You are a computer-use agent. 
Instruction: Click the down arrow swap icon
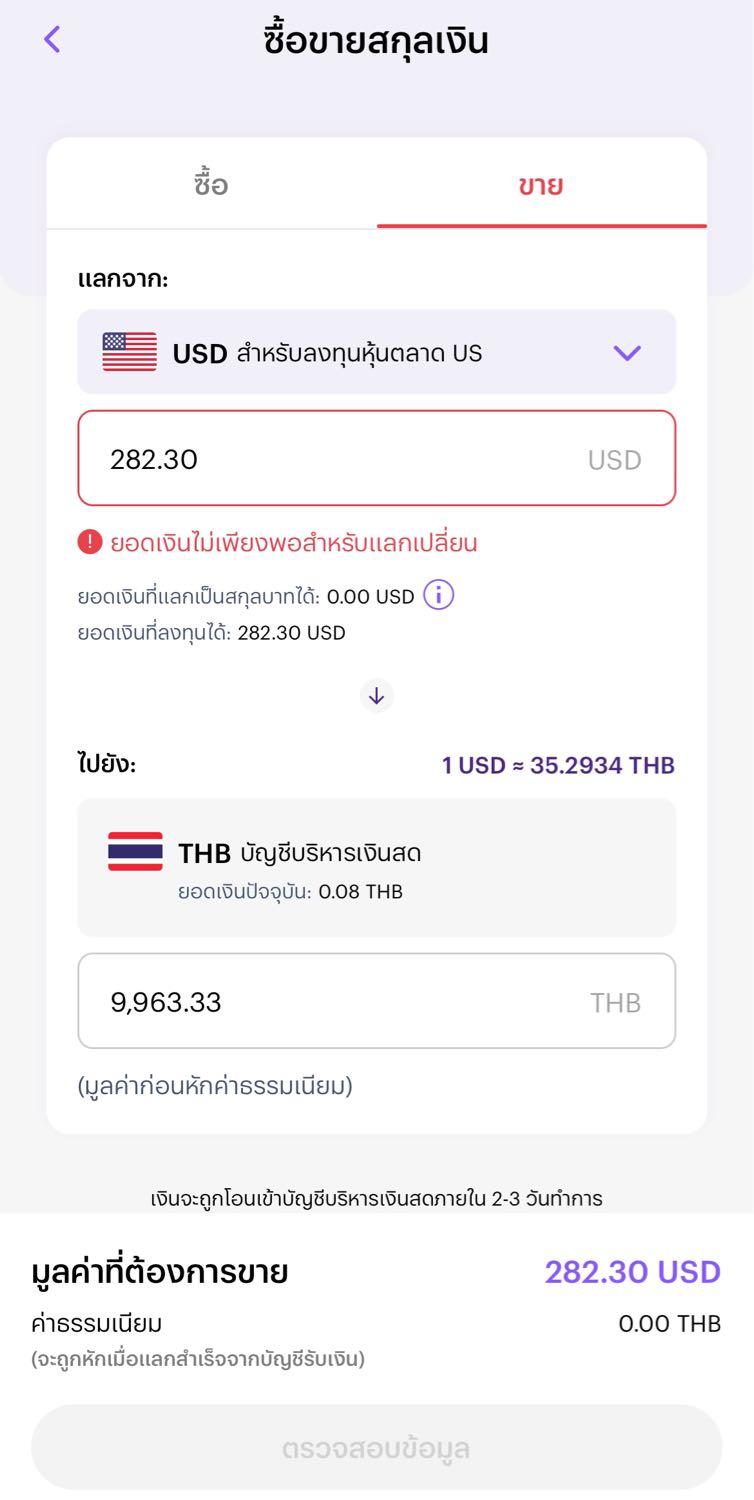[377, 696]
